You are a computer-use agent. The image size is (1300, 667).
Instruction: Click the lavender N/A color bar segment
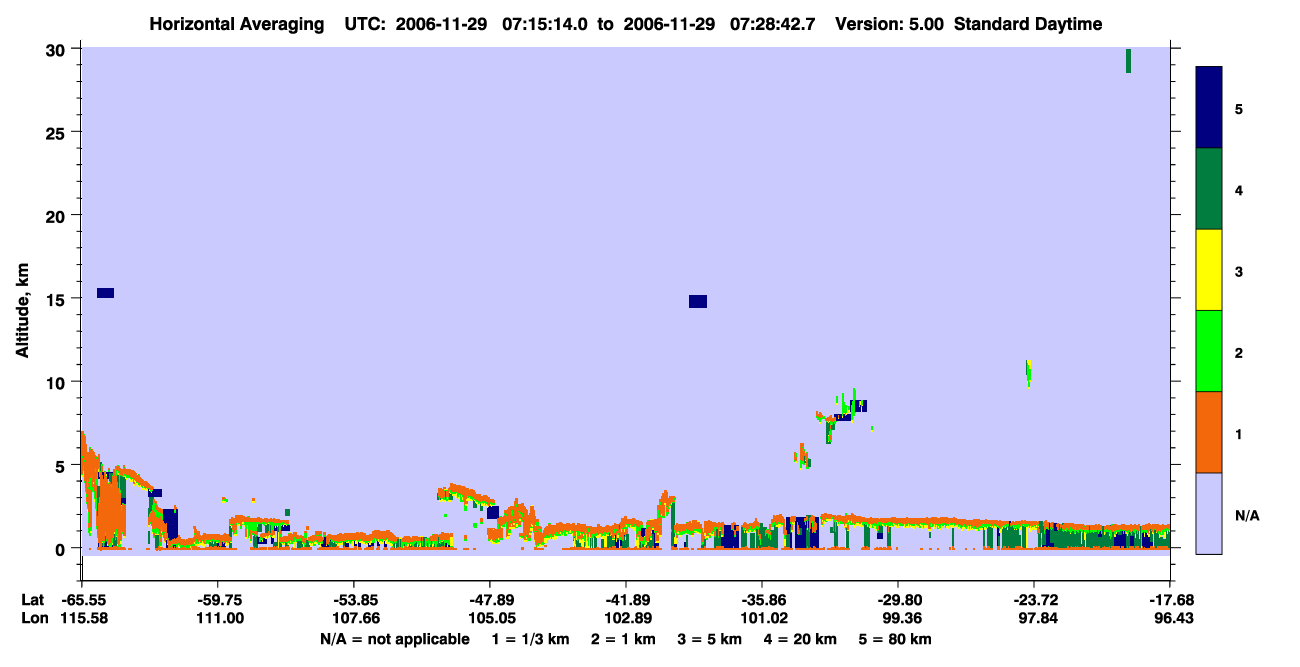(x=1209, y=513)
